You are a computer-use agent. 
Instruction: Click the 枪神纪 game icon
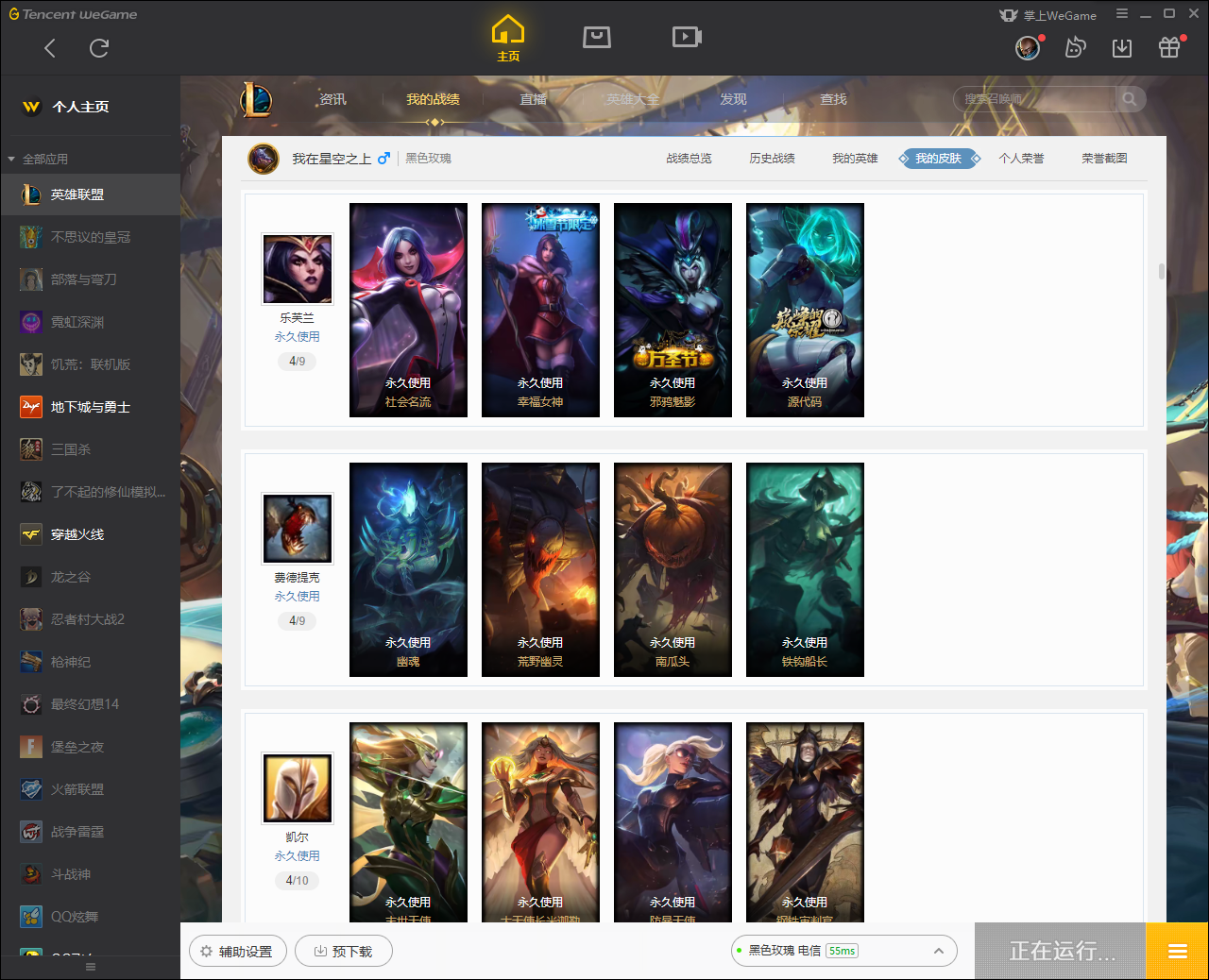[31, 662]
